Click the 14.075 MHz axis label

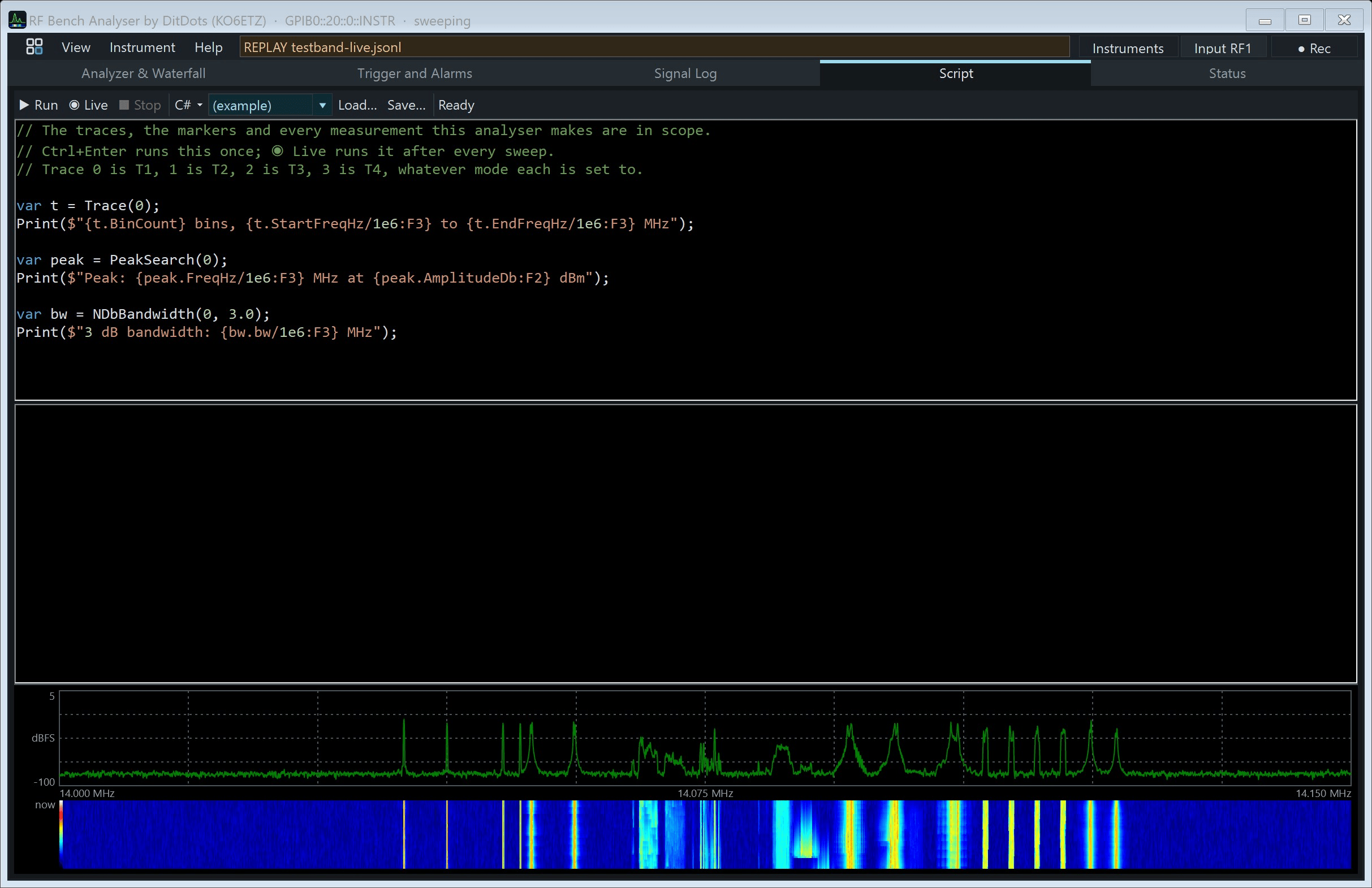[705, 794]
